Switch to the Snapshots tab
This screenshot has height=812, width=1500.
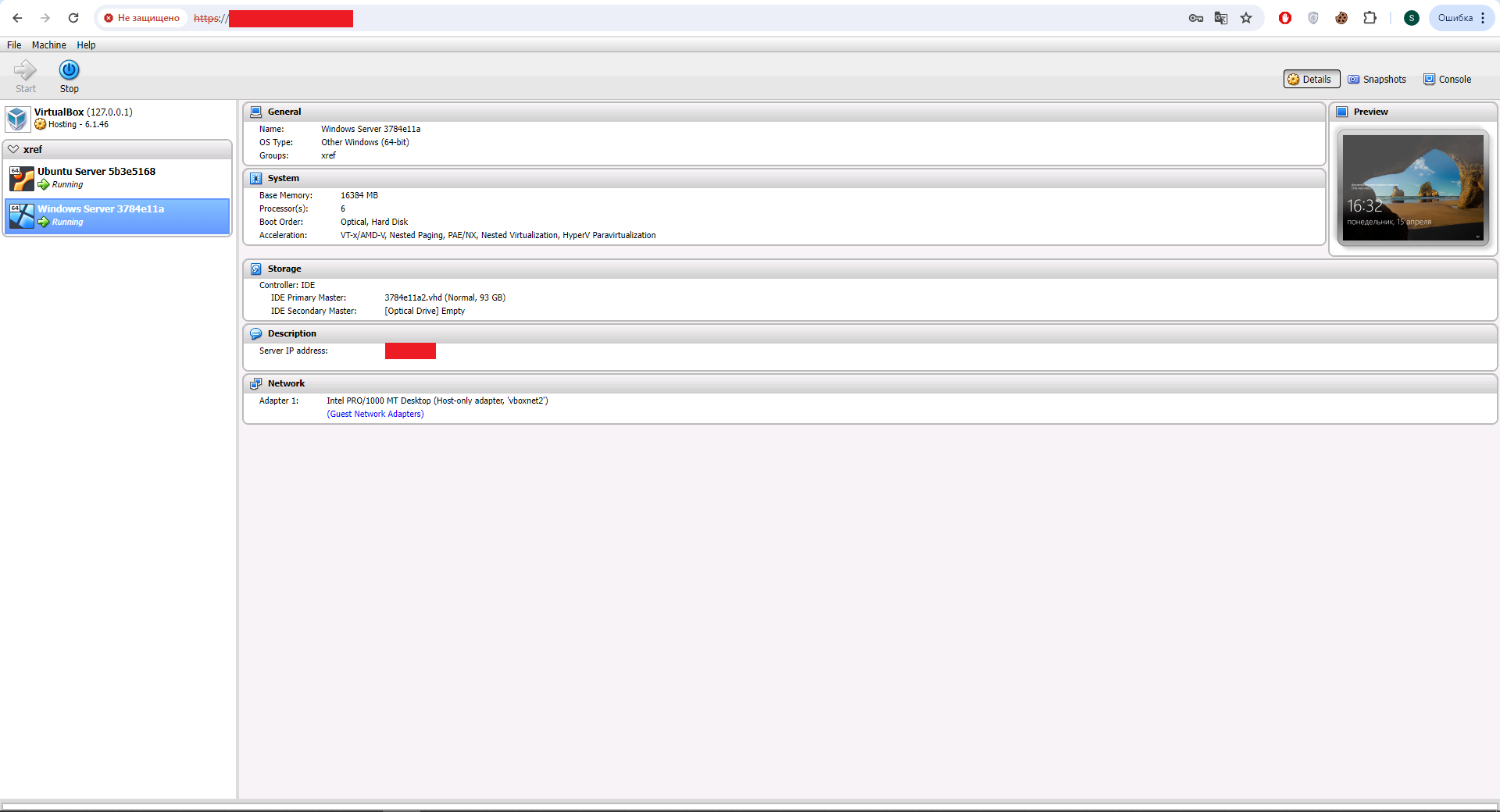[x=1377, y=79]
